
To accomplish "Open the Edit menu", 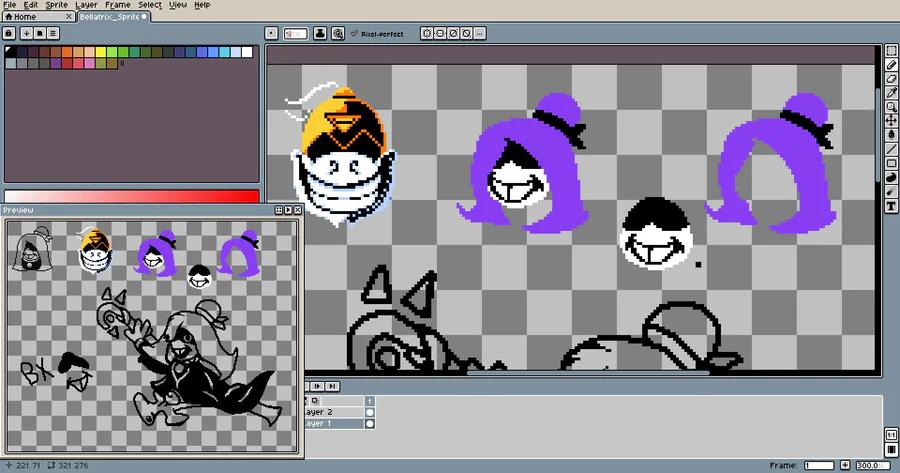I will 30,5.
